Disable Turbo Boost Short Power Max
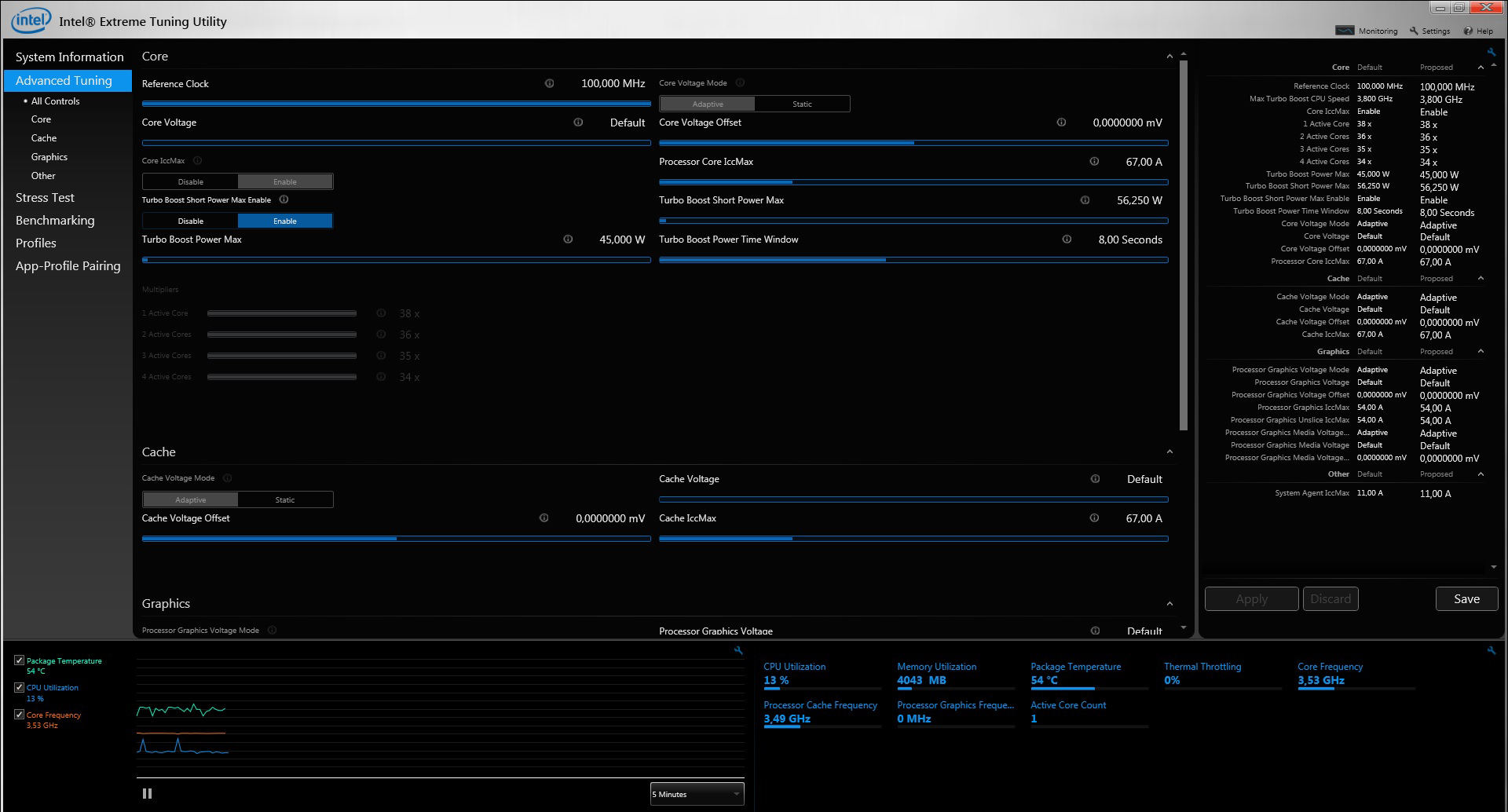 190,221
